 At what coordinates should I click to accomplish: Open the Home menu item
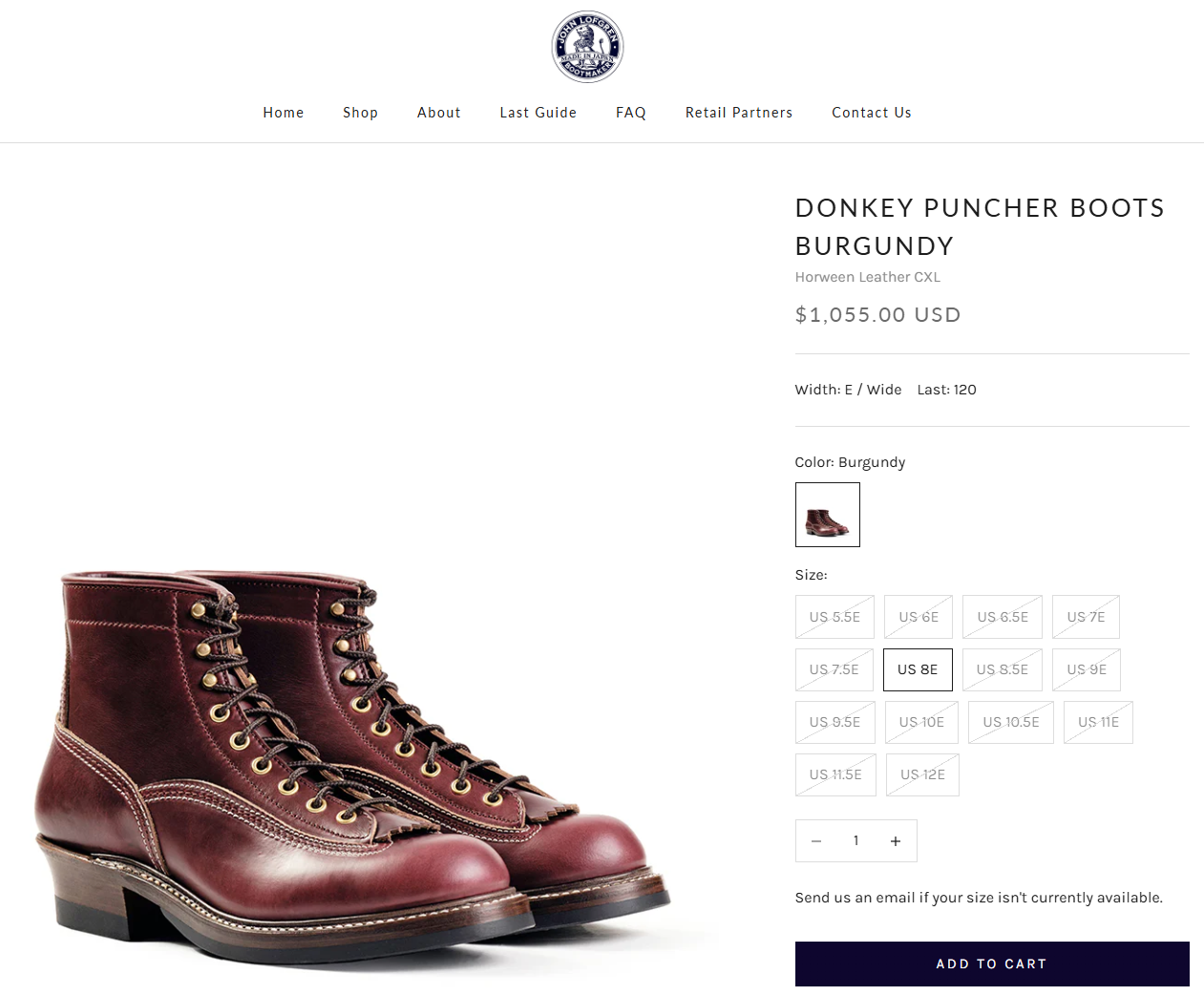tap(284, 113)
